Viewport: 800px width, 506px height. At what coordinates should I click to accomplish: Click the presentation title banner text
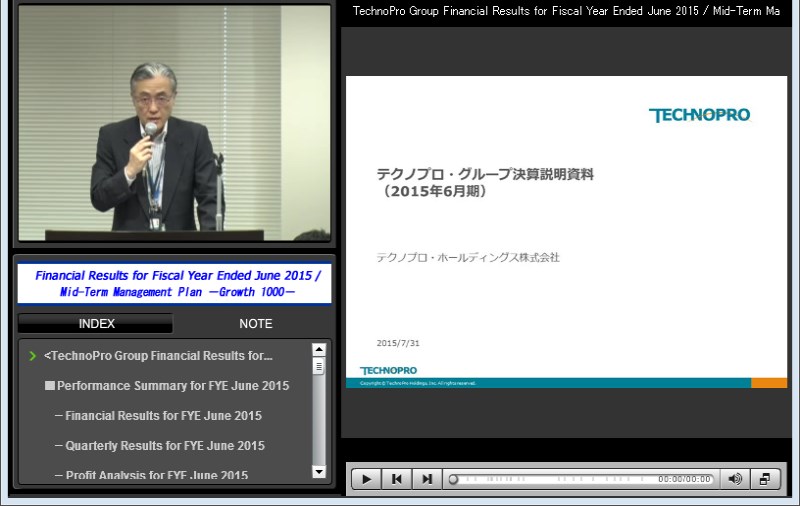tap(178, 284)
